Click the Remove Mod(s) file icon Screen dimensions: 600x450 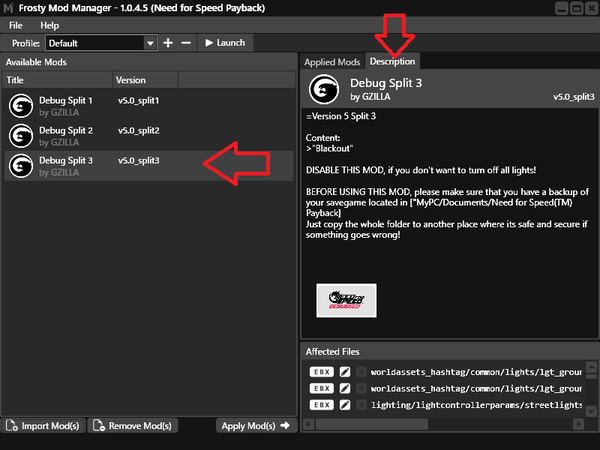(99, 426)
